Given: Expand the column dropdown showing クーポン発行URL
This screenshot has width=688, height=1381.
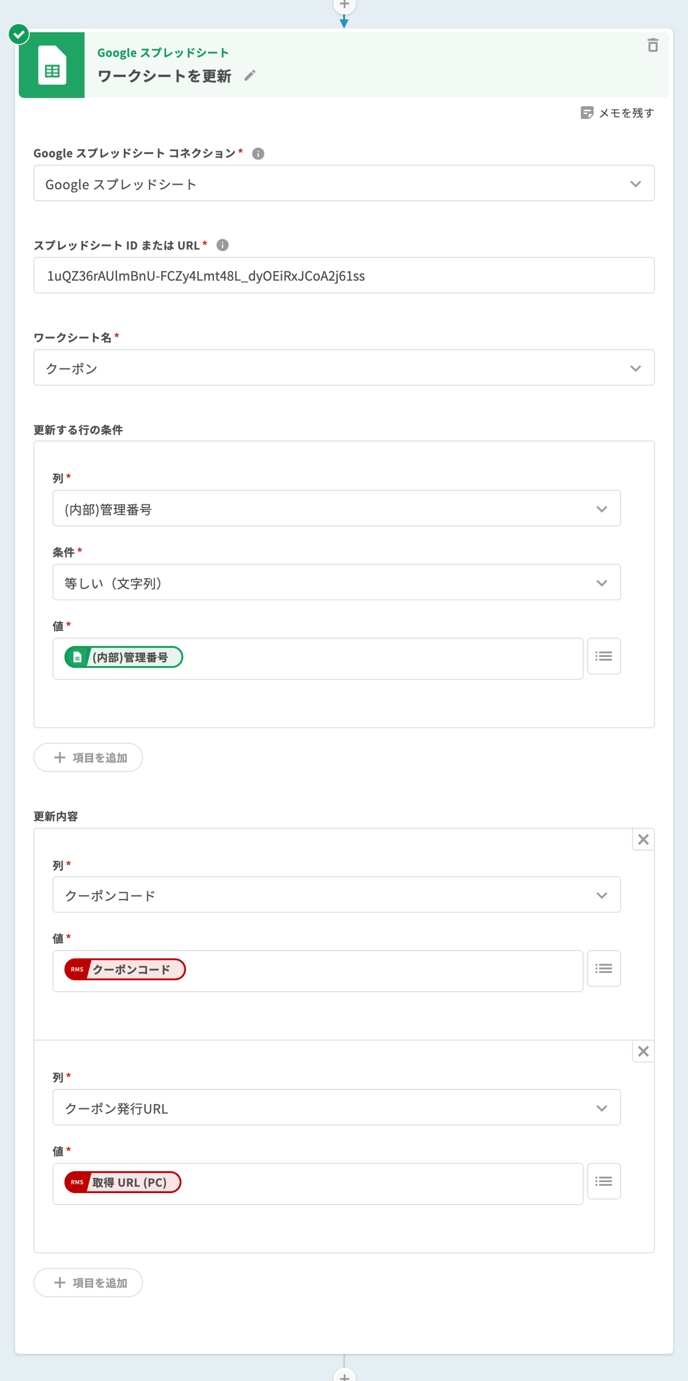Looking at the screenshot, I should 336,1108.
